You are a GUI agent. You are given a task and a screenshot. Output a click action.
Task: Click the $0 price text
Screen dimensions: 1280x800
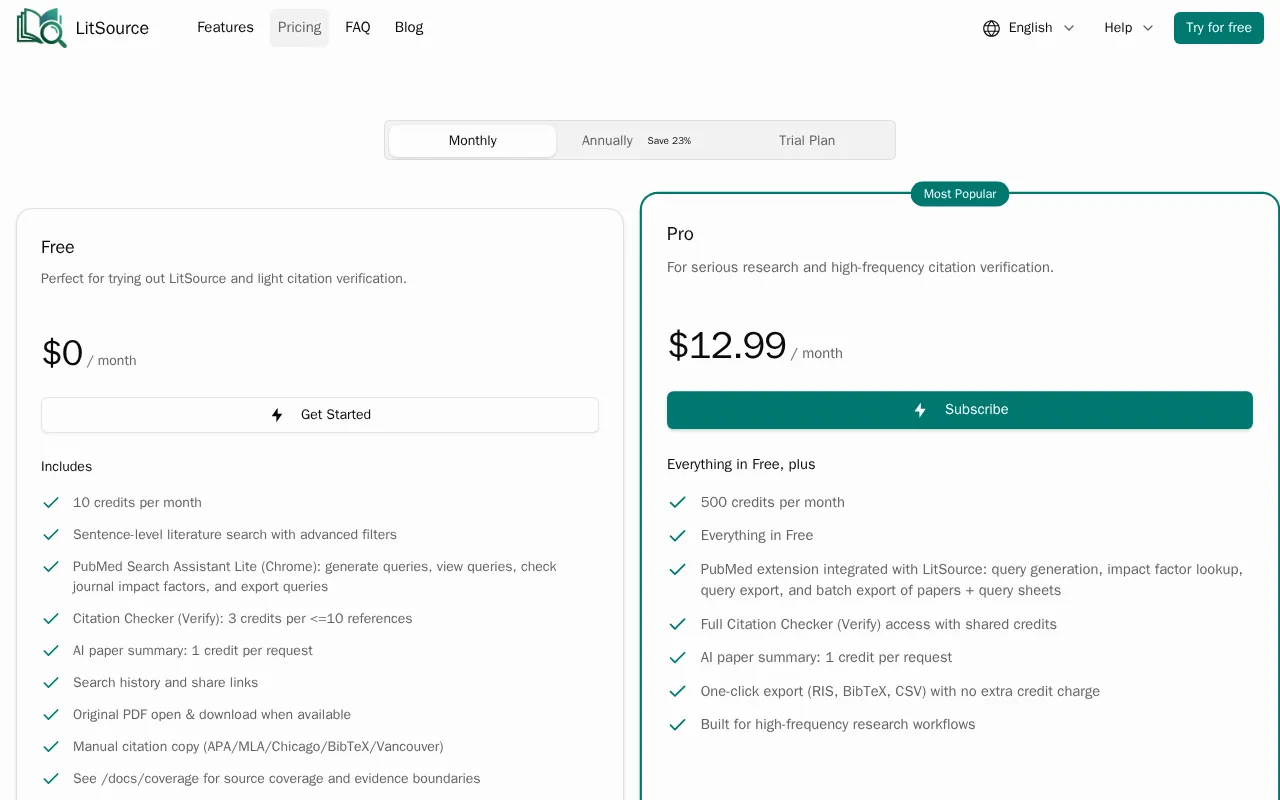62,353
